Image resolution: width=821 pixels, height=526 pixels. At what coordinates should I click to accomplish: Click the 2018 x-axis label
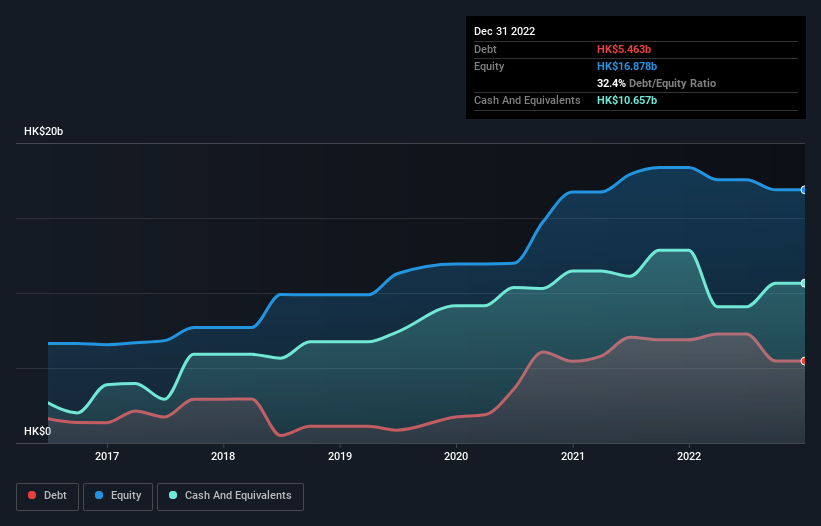pos(223,456)
